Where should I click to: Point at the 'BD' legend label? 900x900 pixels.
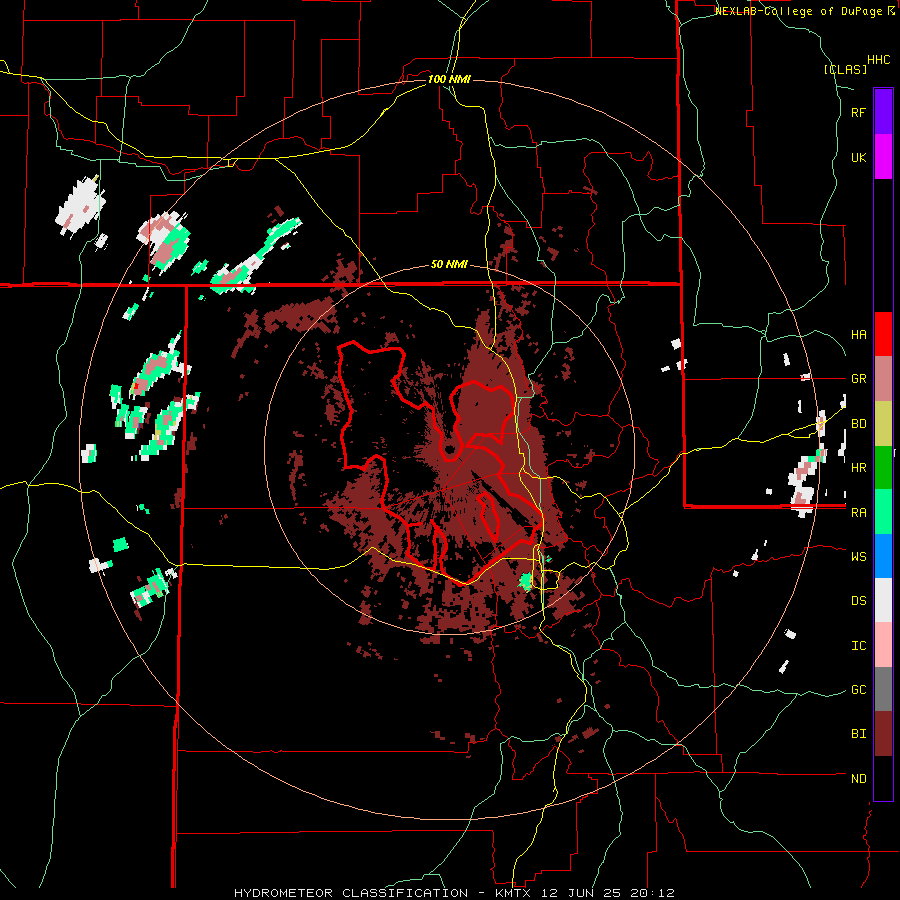tap(858, 424)
